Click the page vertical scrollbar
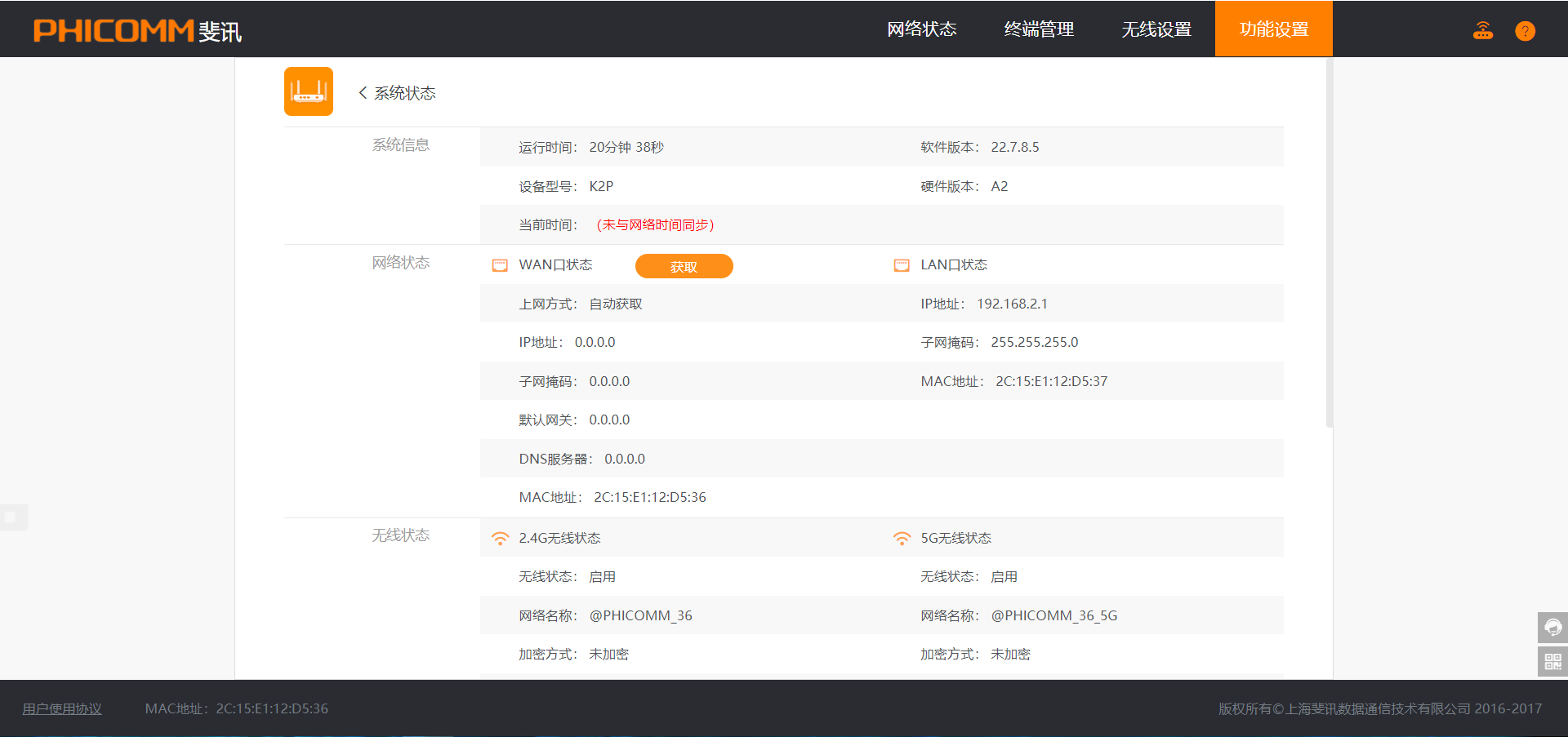Viewport: 1568px width, 737px height. 1330,242
